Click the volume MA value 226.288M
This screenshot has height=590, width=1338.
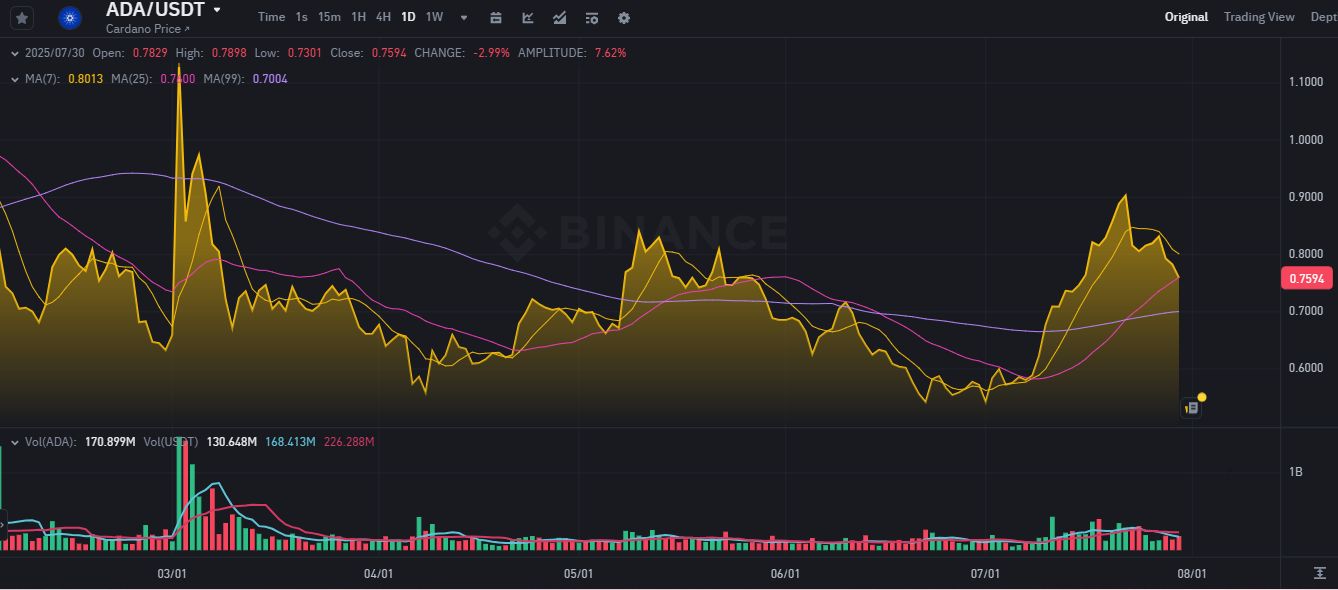[349, 441]
